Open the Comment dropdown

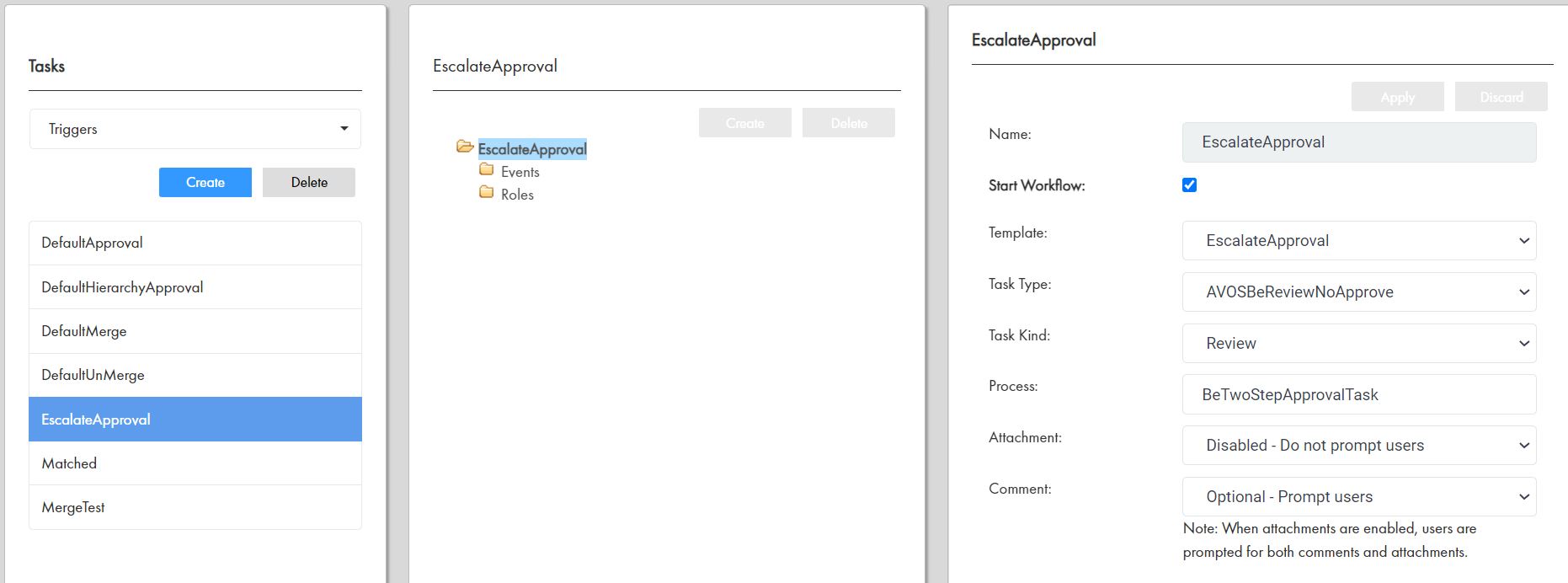coord(1359,496)
